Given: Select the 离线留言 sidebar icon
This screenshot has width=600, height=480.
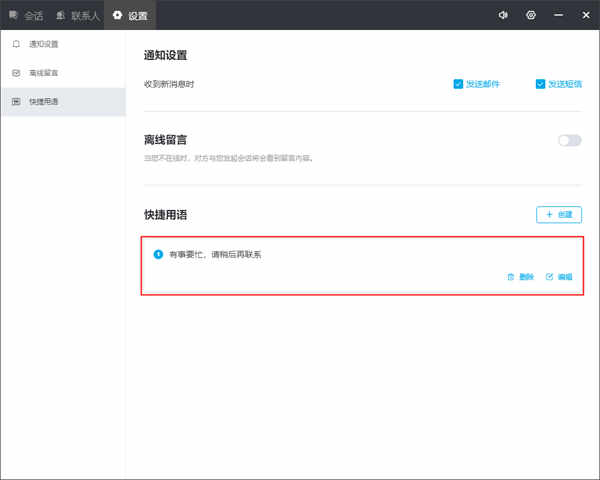Looking at the screenshot, I should click(x=16, y=73).
